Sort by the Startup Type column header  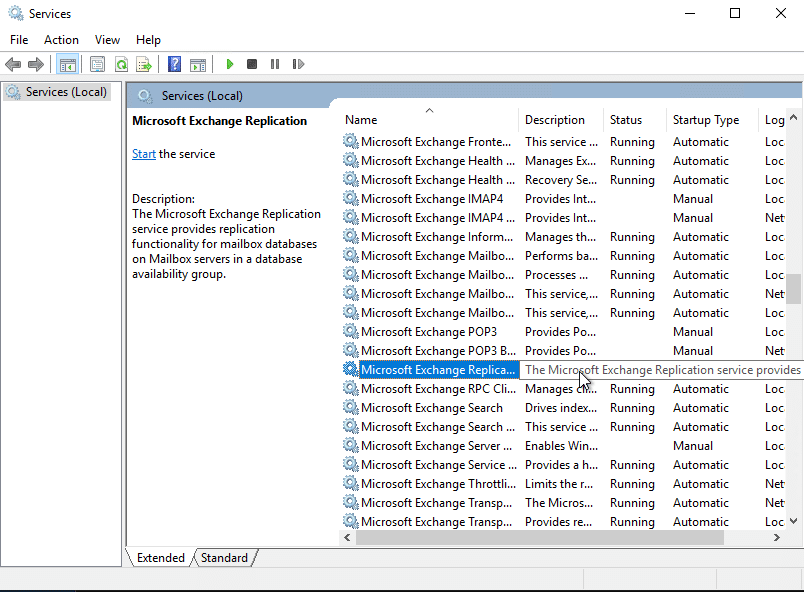[x=712, y=120]
